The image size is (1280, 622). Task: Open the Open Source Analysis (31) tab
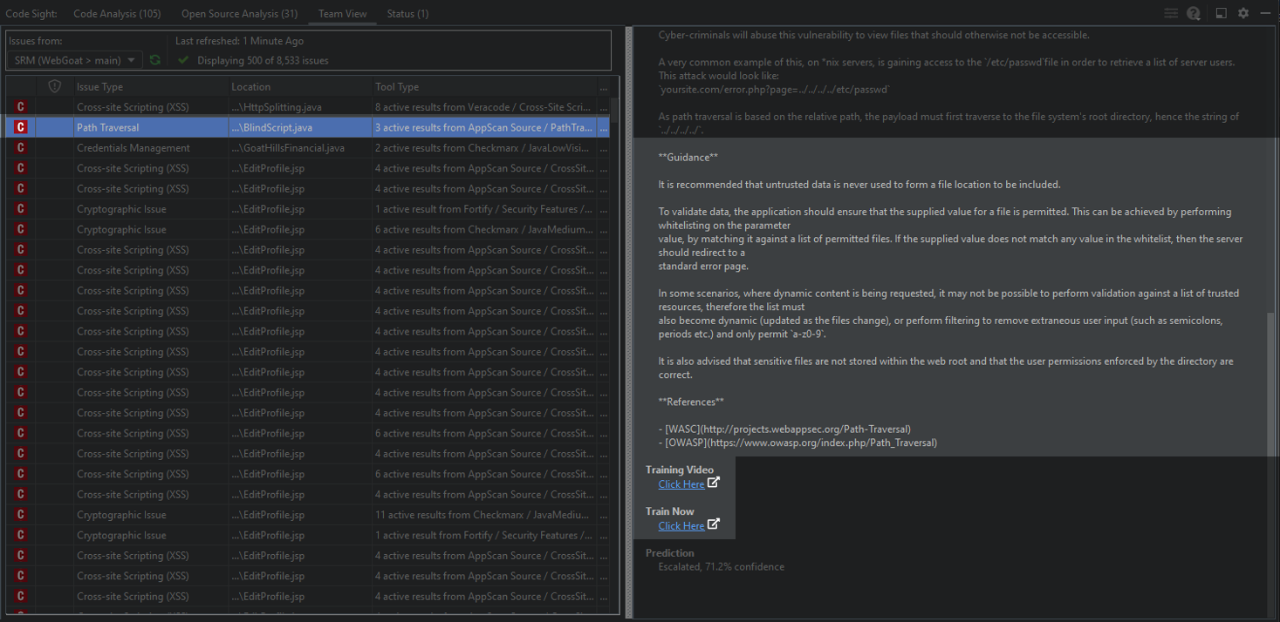point(239,13)
